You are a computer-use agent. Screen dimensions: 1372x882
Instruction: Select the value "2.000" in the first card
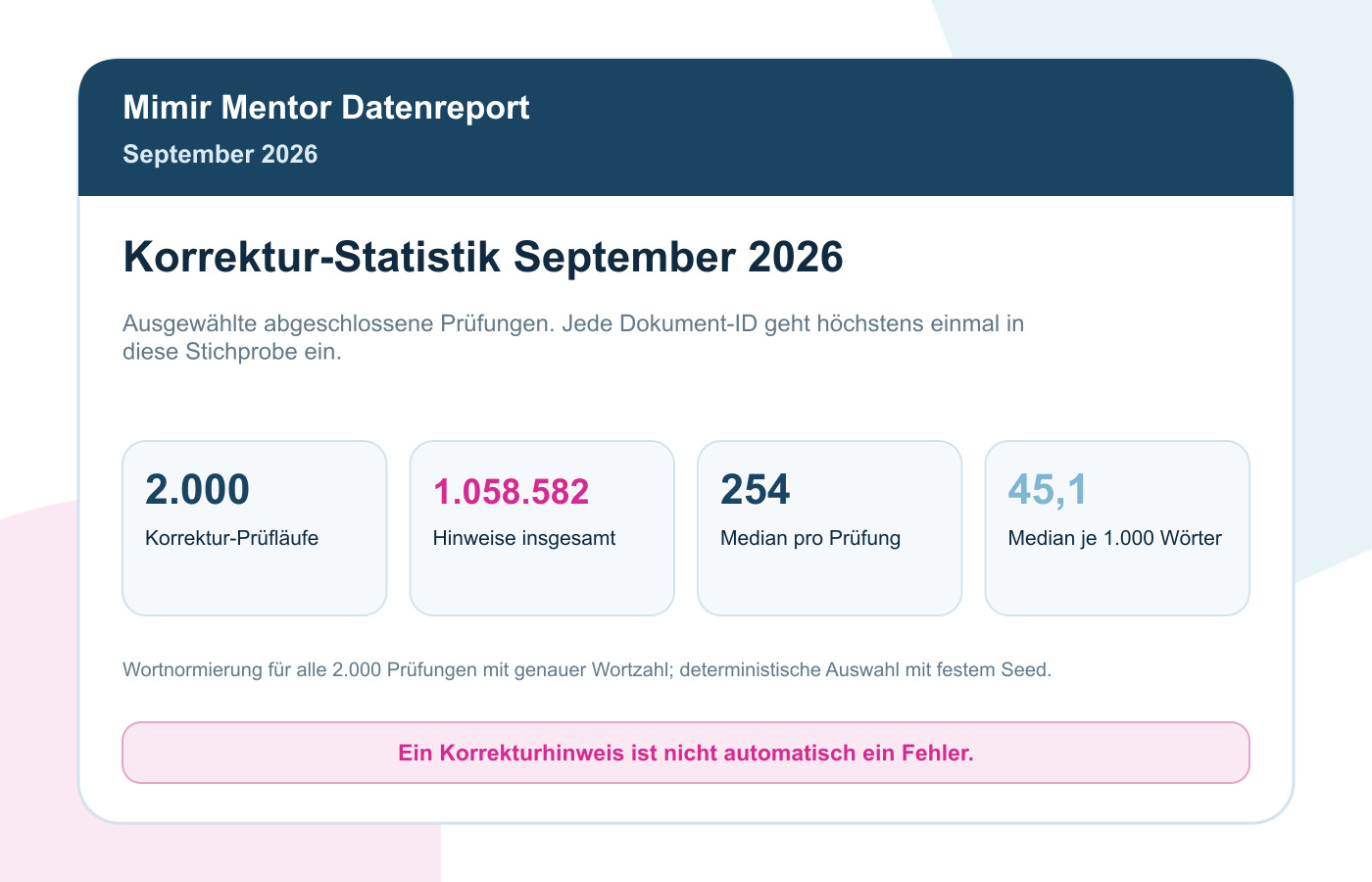(198, 490)
